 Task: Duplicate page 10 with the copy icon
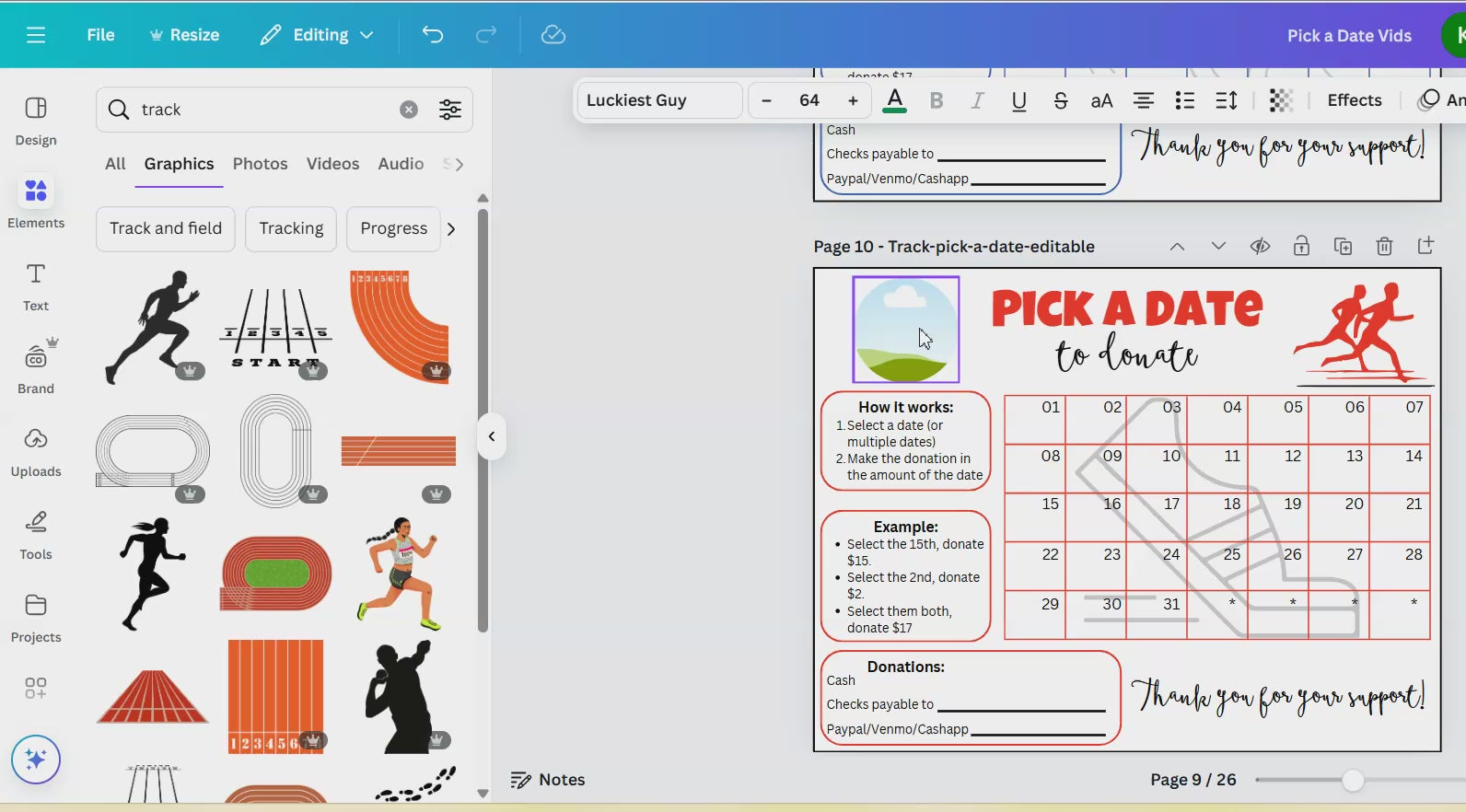tap(1343, 246)
